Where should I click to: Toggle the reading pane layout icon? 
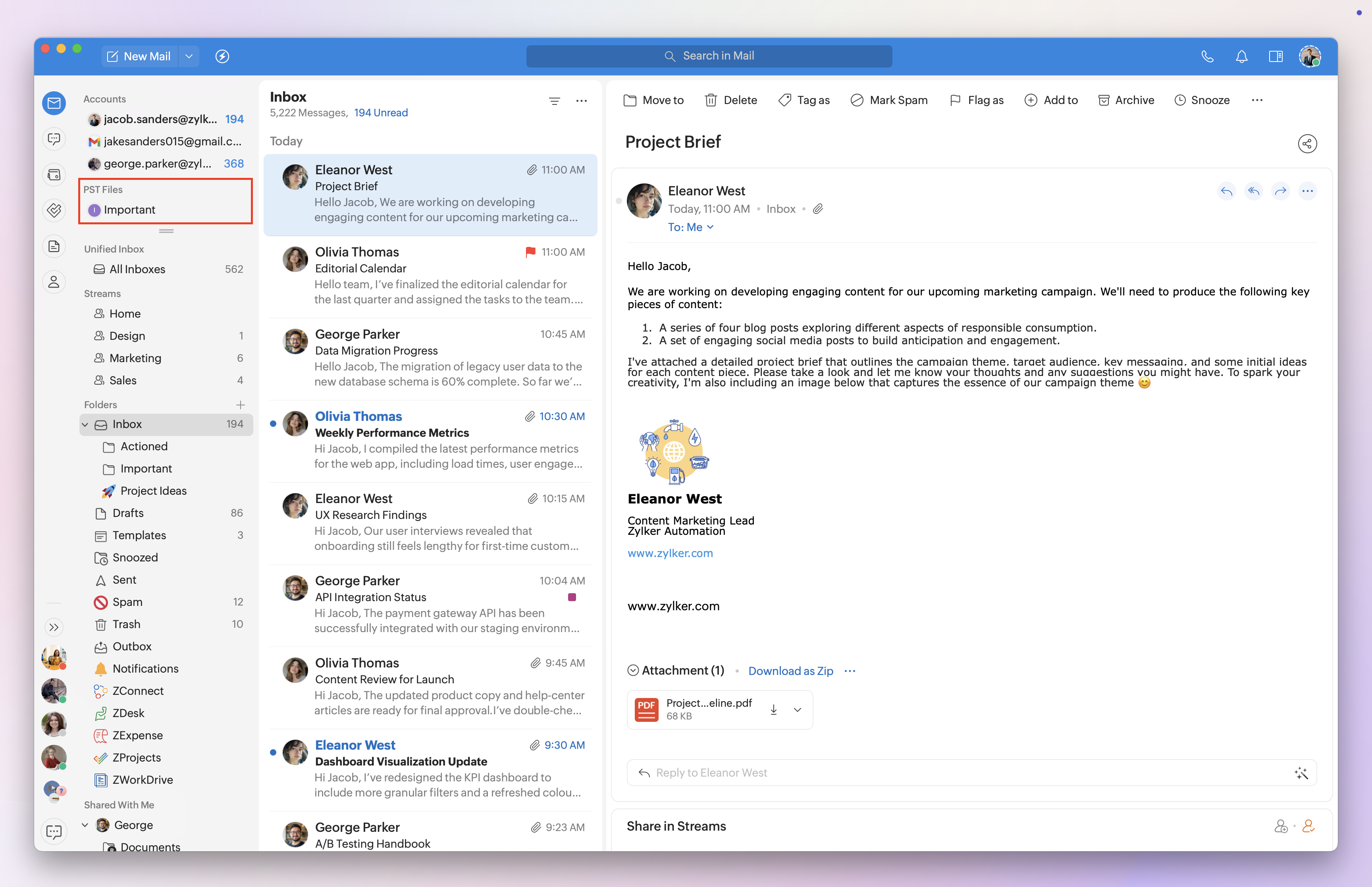coord(1275,56)
